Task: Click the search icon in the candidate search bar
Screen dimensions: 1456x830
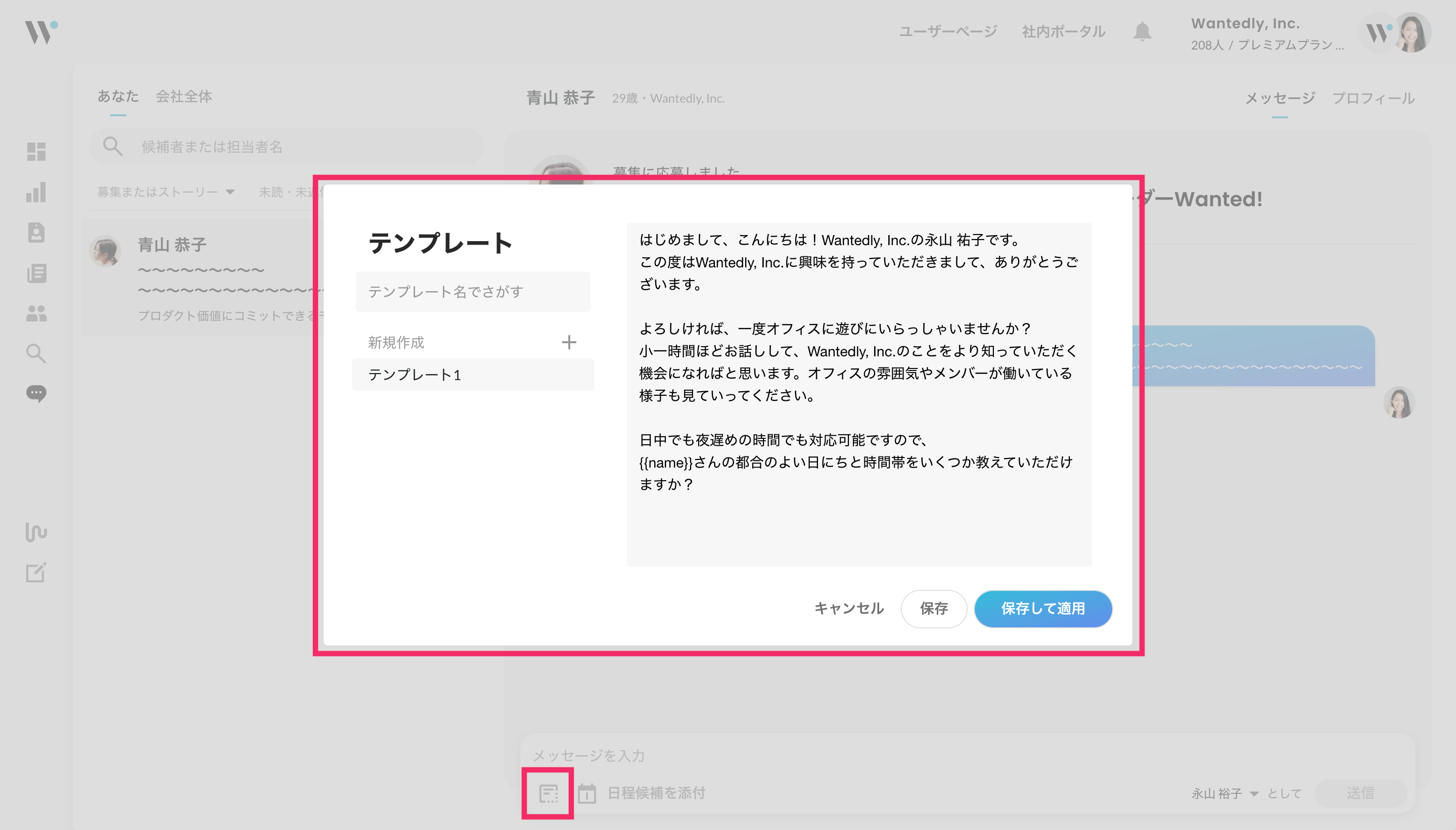Action: pos(112,147)
